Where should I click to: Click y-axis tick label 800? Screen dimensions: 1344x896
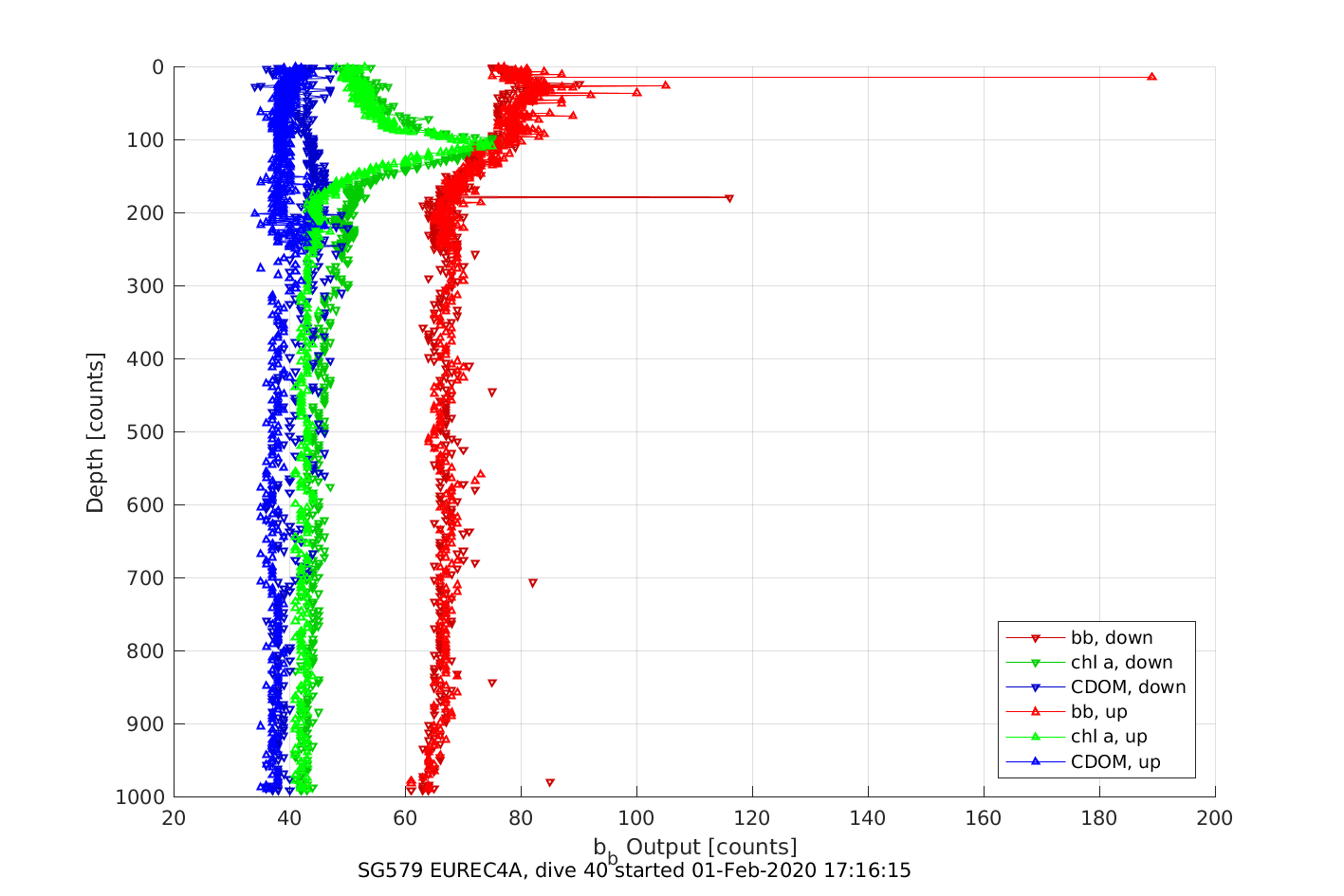pos(146,651)
